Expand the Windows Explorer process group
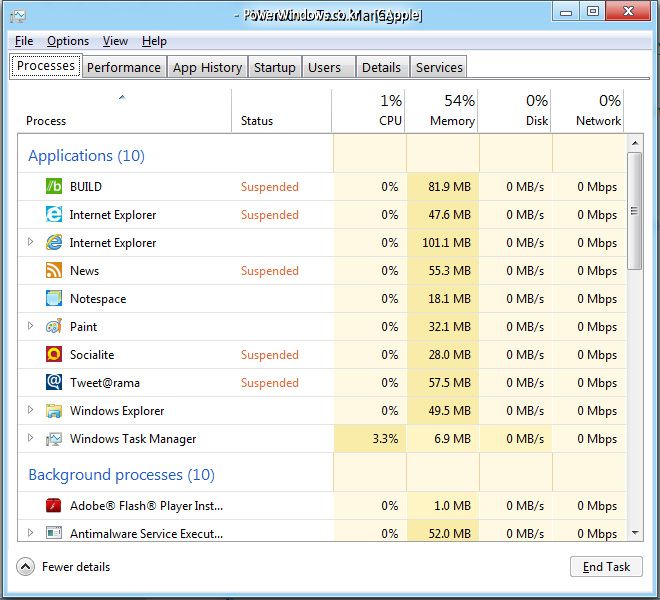 (x=30, y=410)
